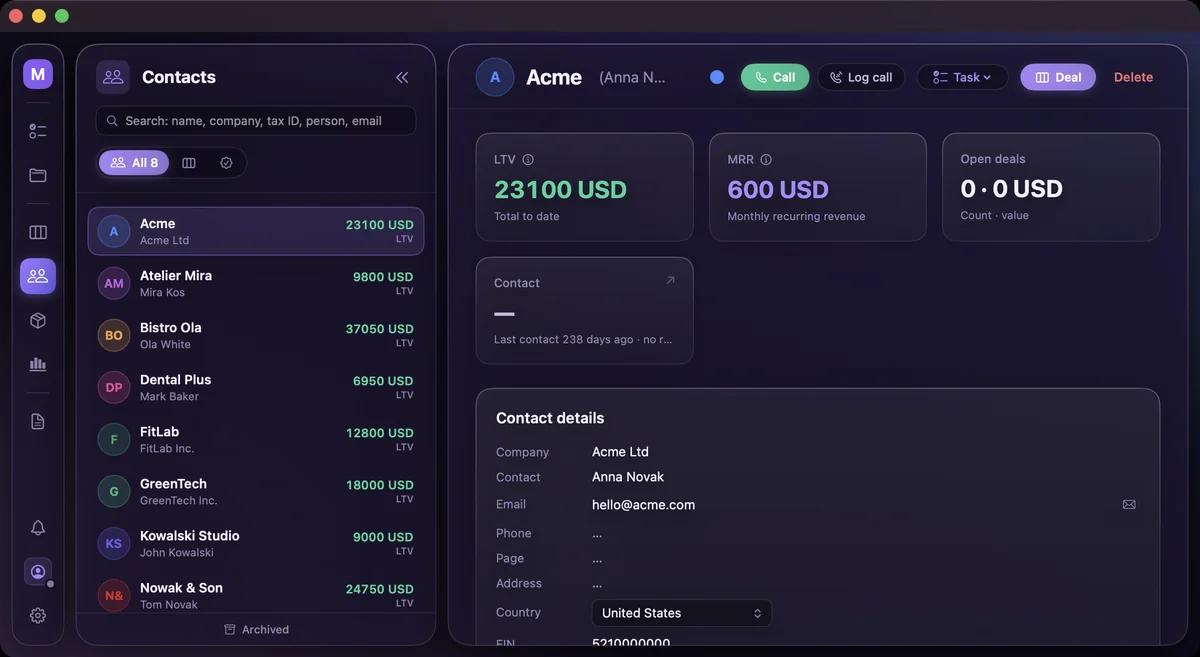The height and width of the screenshot is (657, 1200).
Task: Click the Contact details heading
Action: point(550,418)
